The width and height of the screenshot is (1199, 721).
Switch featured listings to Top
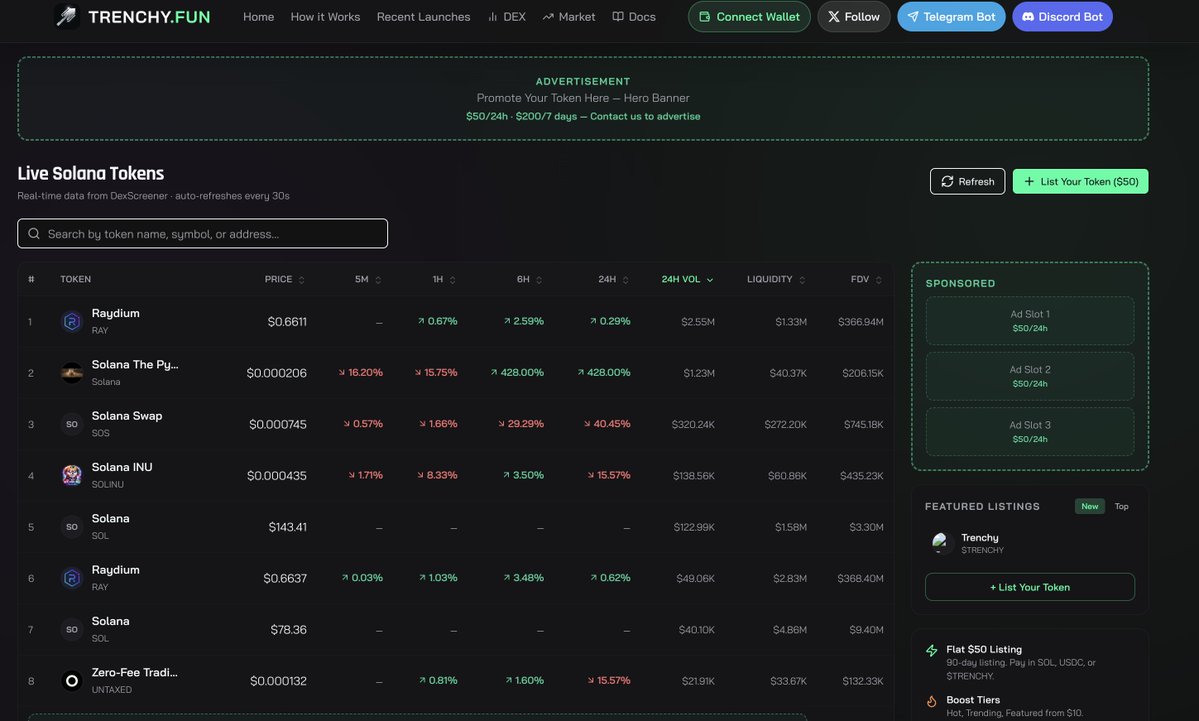point(1121,506)
